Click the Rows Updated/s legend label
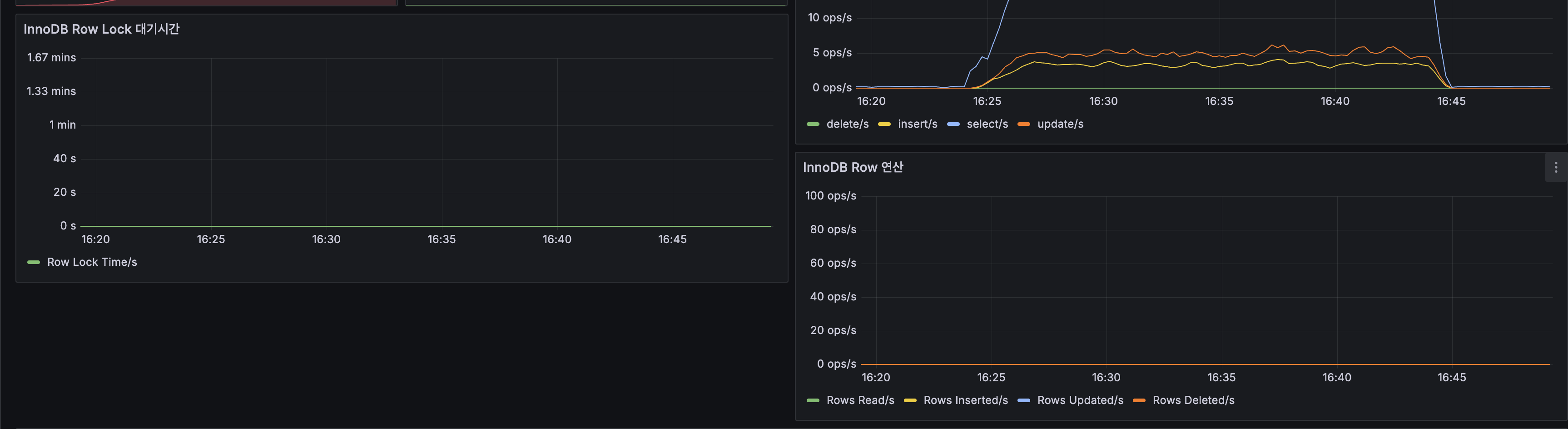1568x429 pixels. 1080,400
